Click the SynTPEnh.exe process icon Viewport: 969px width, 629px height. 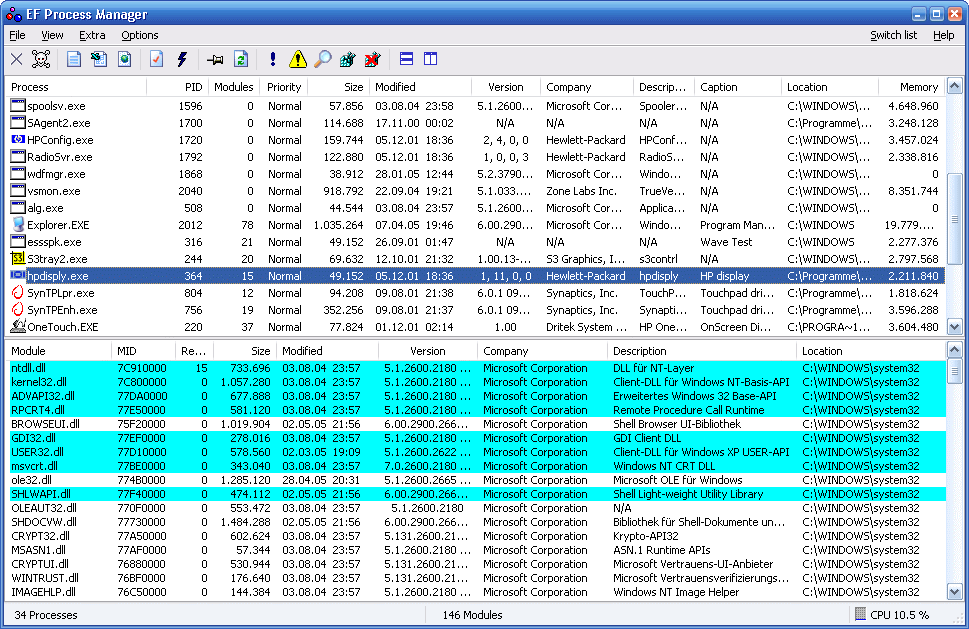pos(18,309)
